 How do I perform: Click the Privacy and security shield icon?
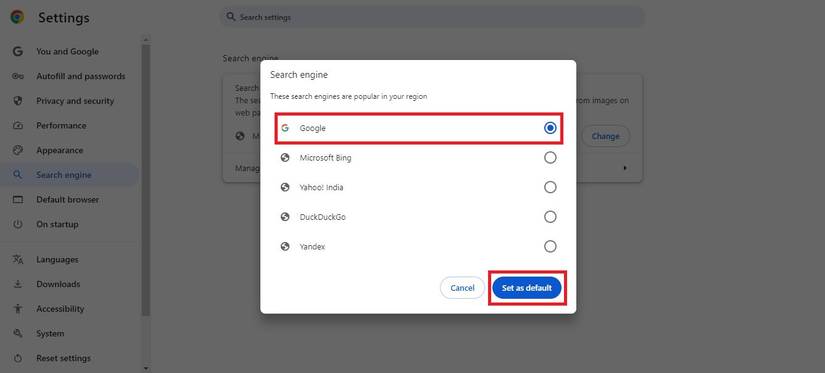point(18,101)
